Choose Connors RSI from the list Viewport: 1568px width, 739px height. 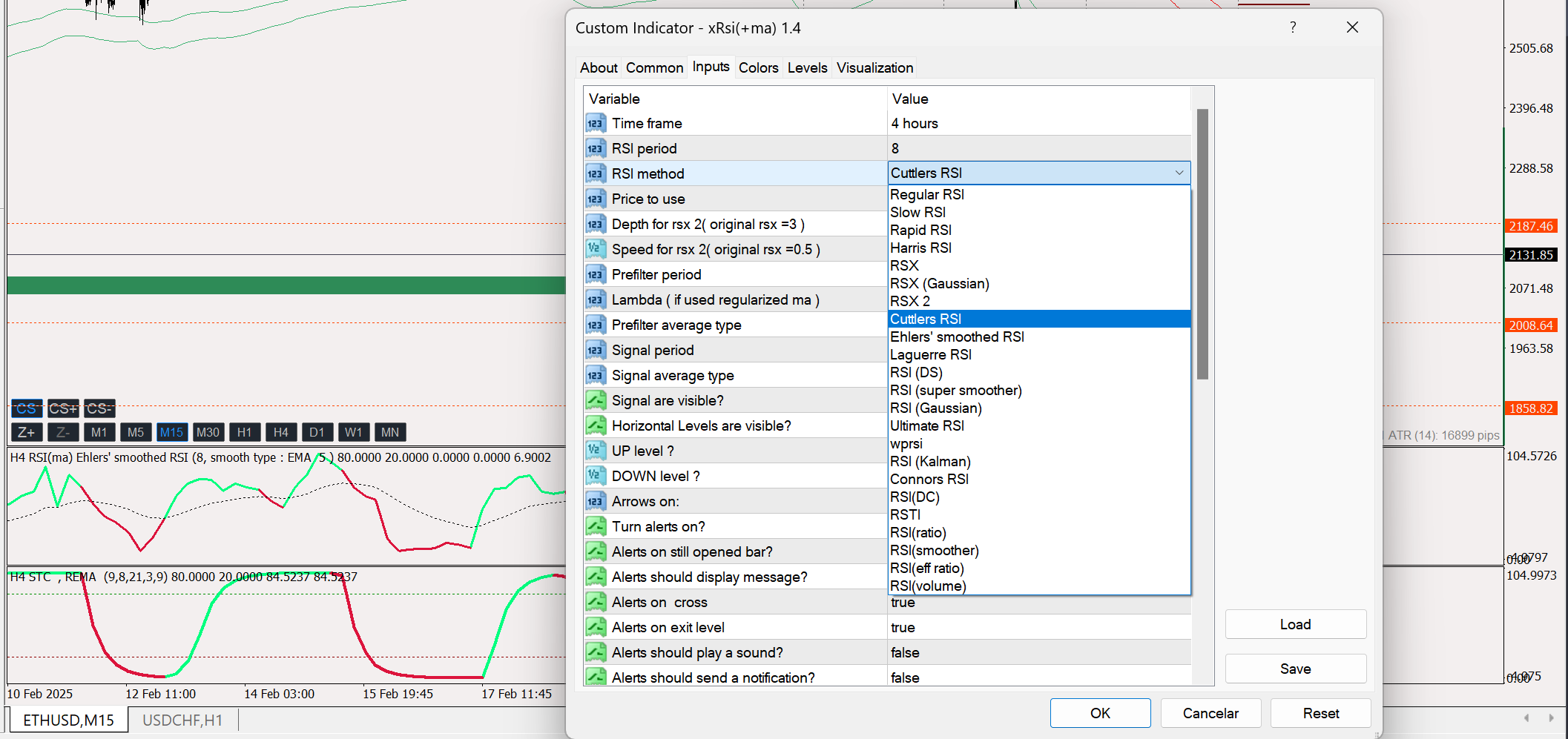coord(1039,479)
